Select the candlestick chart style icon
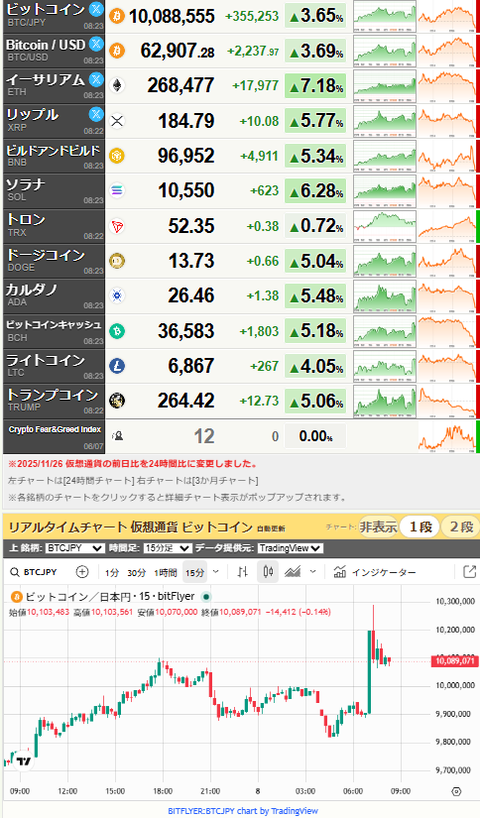This screenshot has height=818, width=480. (268, 572)
